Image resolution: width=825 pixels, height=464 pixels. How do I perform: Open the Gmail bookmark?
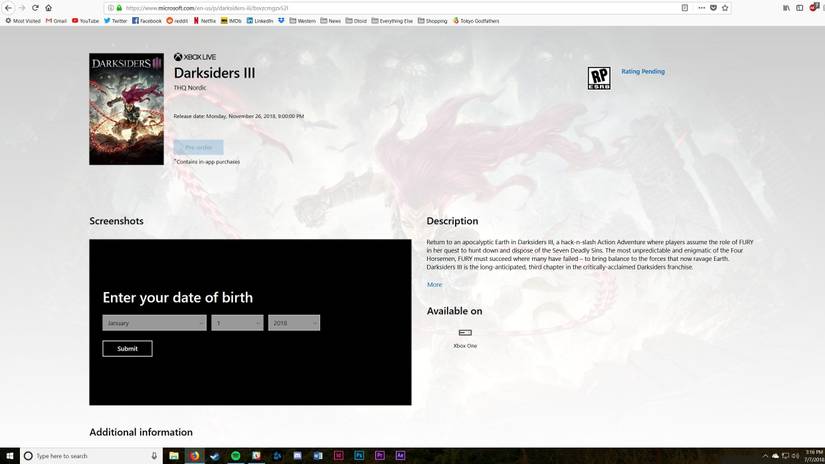point(56,20)
